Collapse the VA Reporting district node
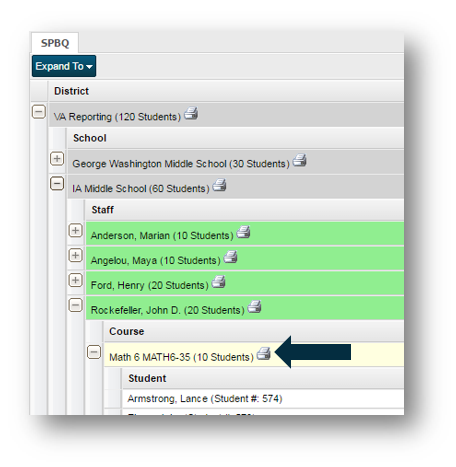 coord(39,112)
